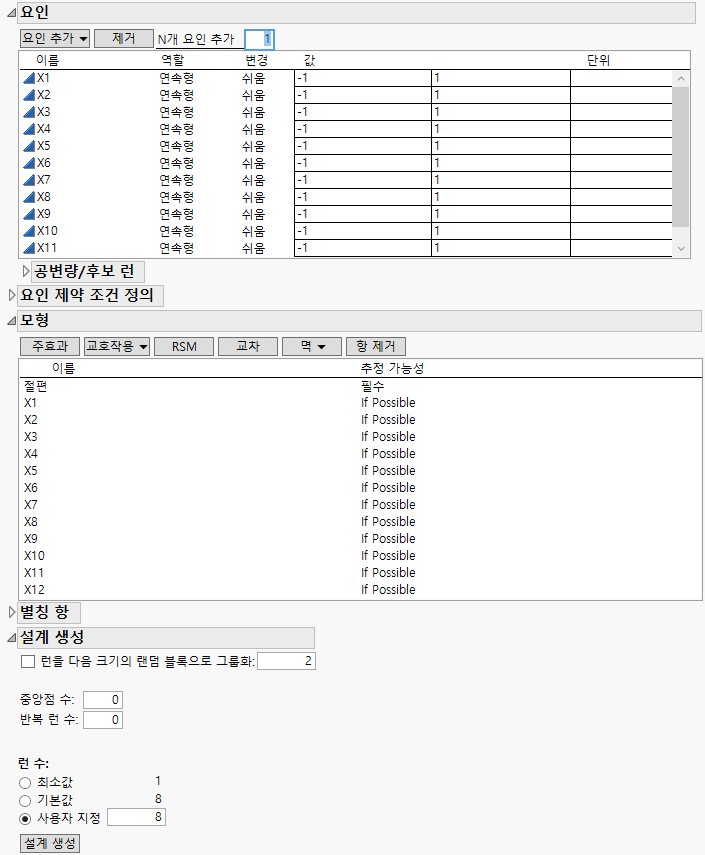
Task: Click the 이름 column header in factors table
Action: (47, 60)
